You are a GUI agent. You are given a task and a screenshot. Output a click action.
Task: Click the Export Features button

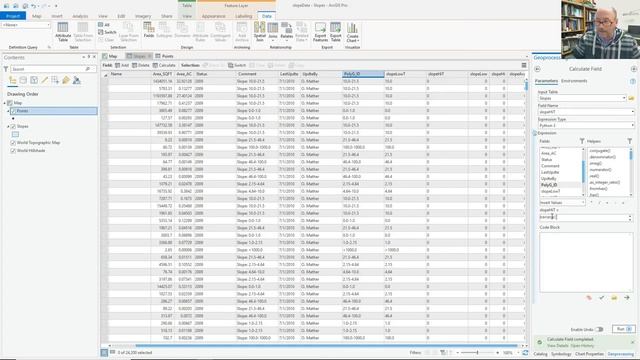coord(320,32)
